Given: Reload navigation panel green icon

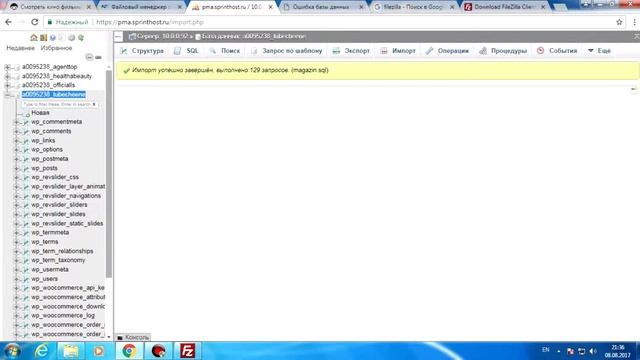Looking at the screenshot, I should [81, 38].
